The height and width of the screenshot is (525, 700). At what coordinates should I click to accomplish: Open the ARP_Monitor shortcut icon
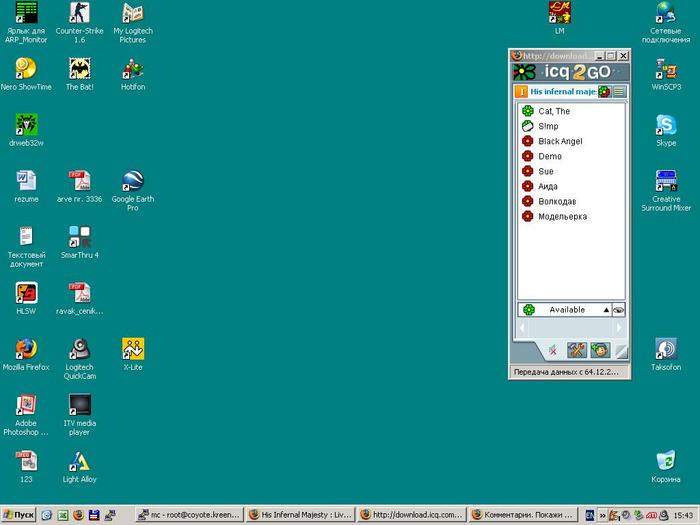point(26,12)
